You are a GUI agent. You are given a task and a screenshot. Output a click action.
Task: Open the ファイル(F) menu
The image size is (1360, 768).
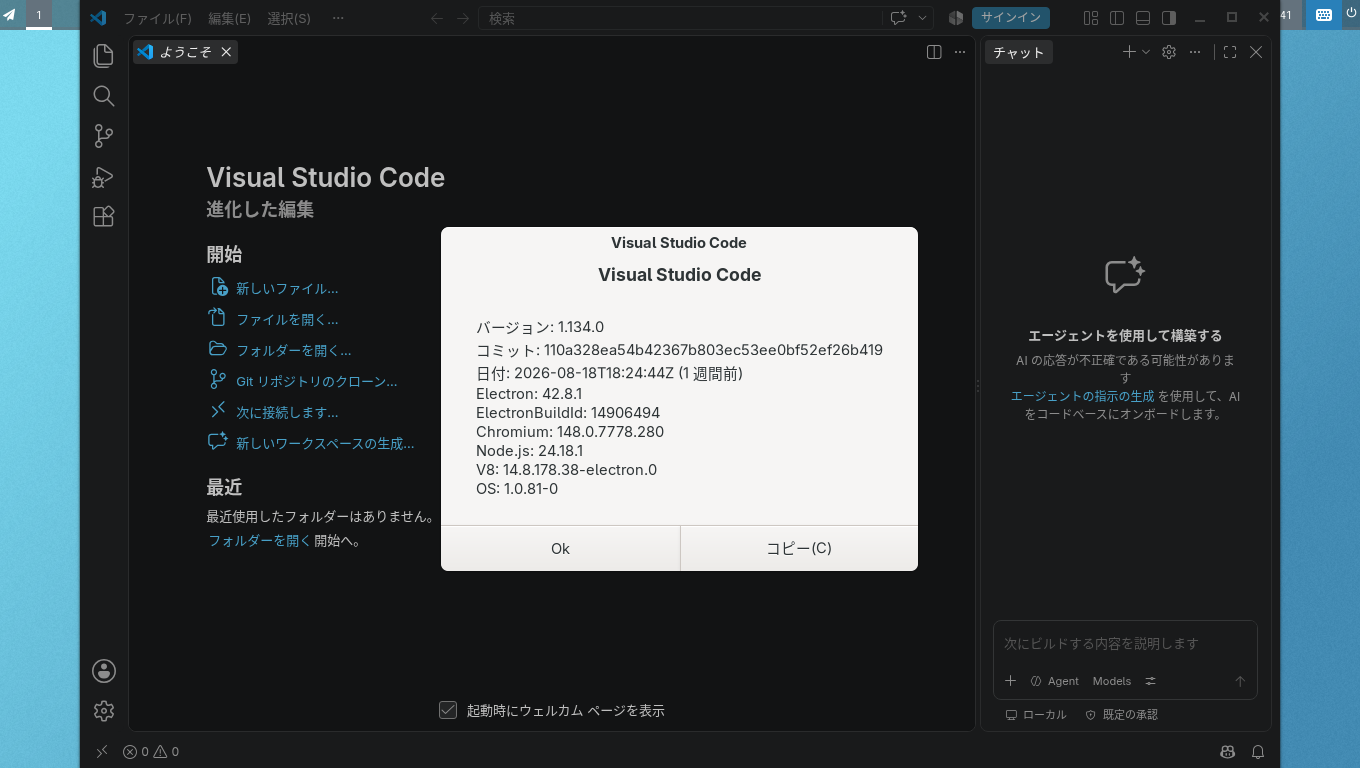point(157,18)
